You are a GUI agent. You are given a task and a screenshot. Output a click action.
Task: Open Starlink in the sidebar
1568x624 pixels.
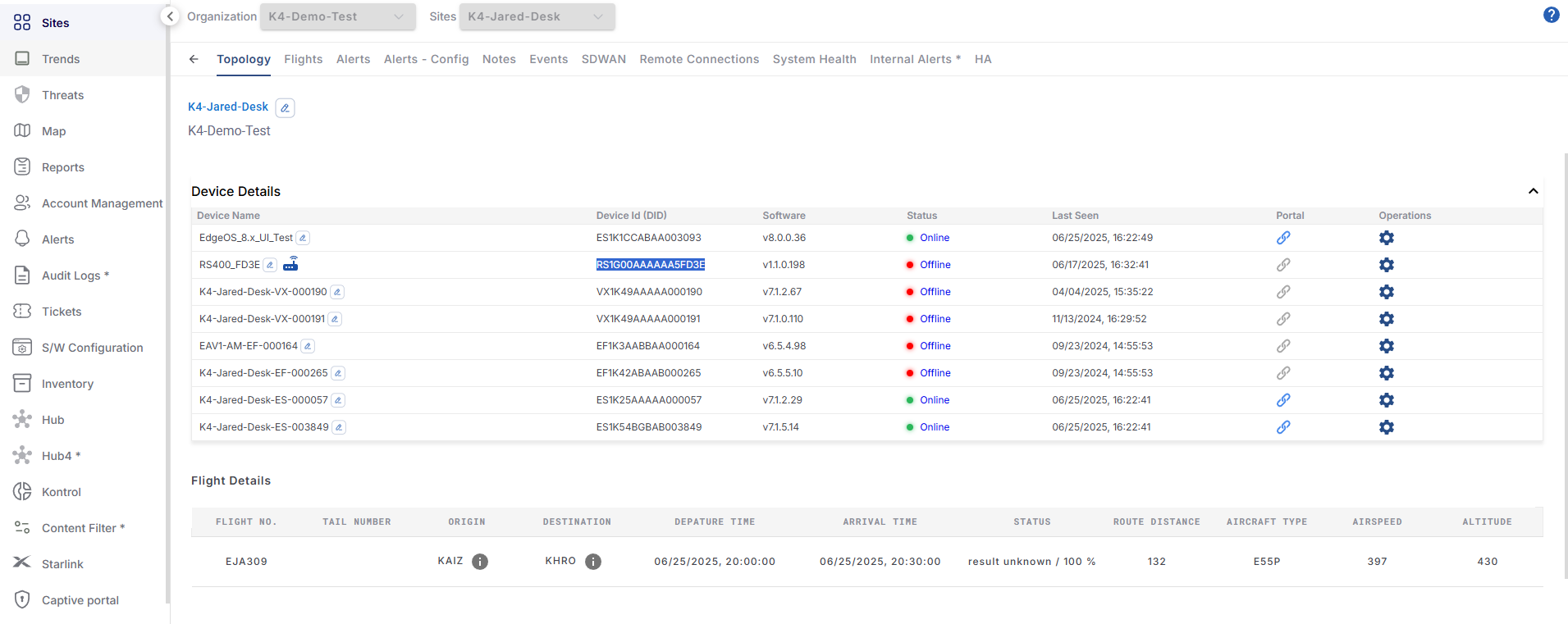coord(62,564)
